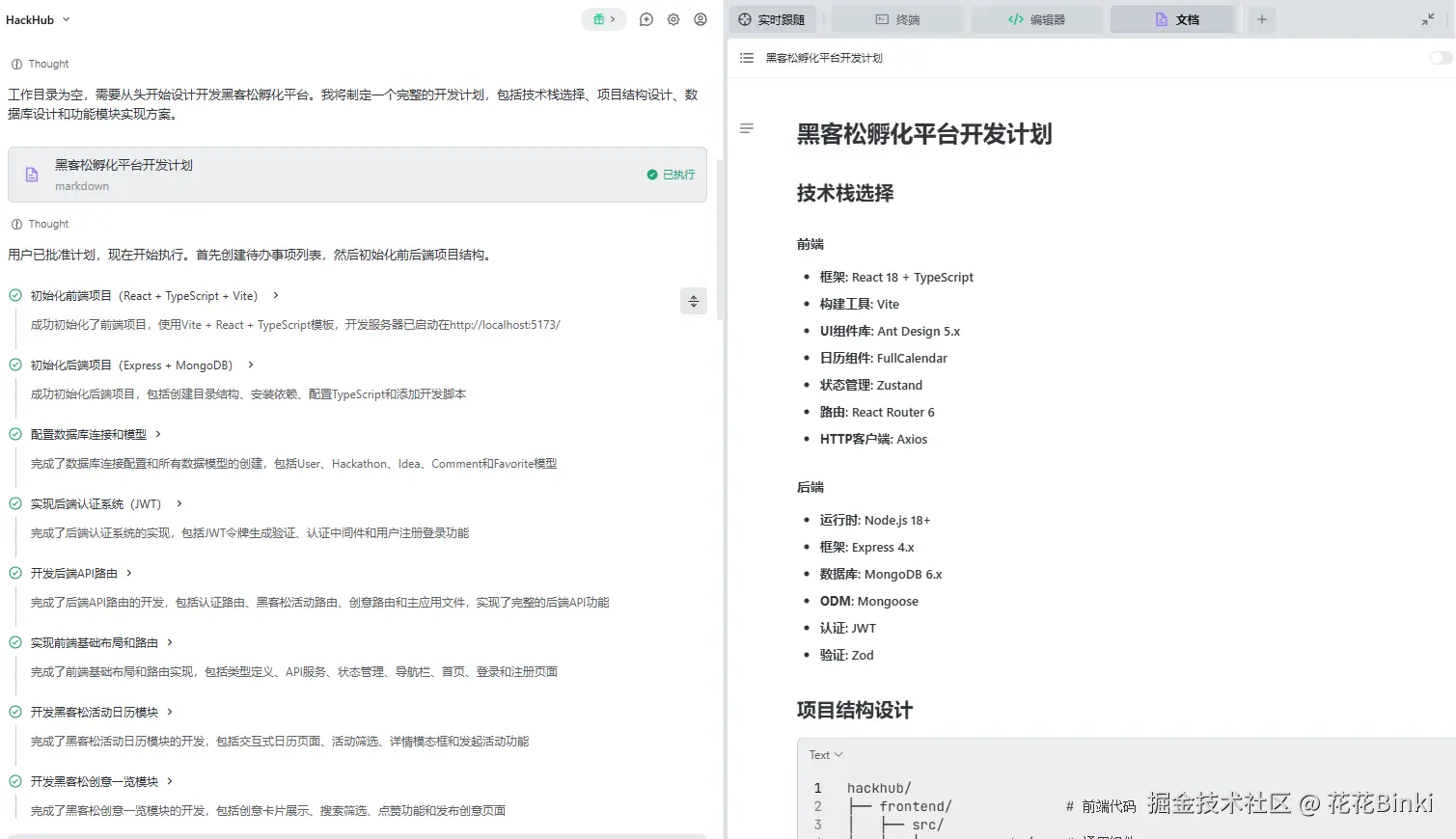
Task: Click the UI组件库: Ant Design 5.x item
Action: point(890,331)
